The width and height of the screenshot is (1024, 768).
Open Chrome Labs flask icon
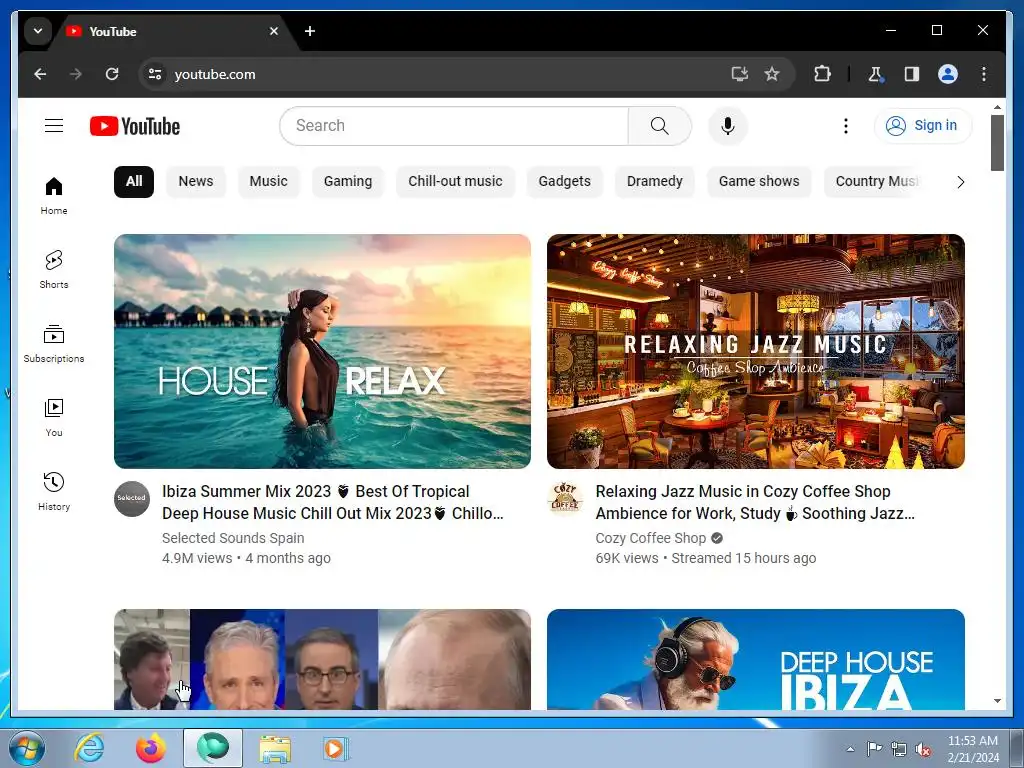pyautogui.click(x=876, y=74)
